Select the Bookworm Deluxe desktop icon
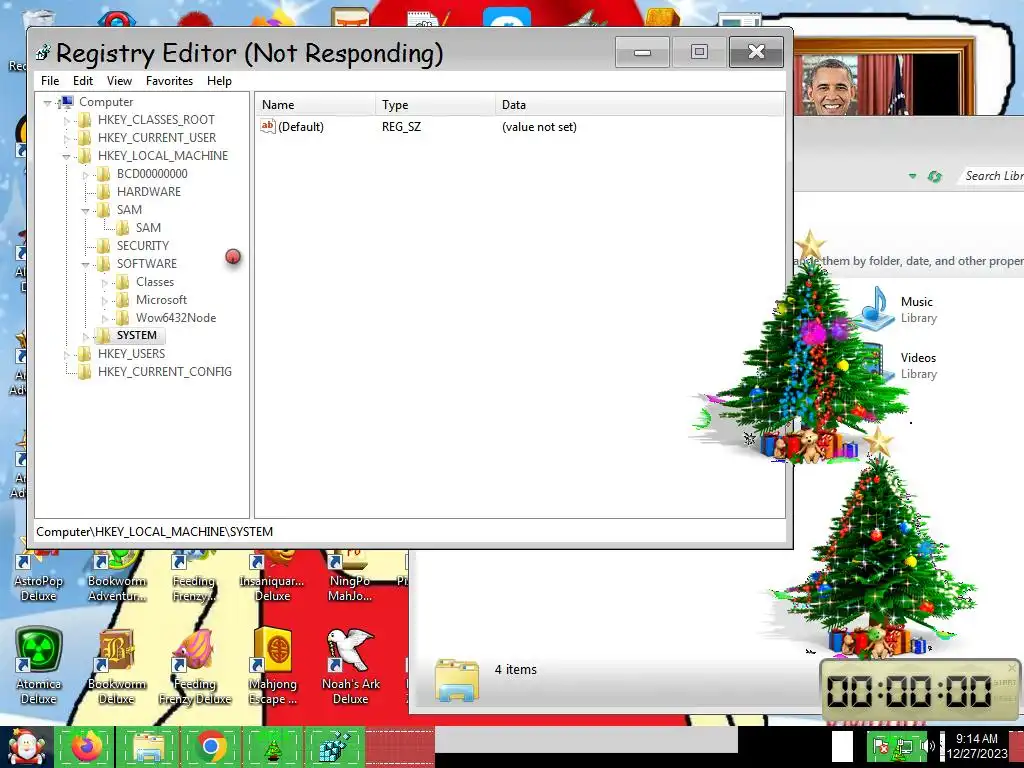Viewport: 1024px width, 768px height. 116,665
